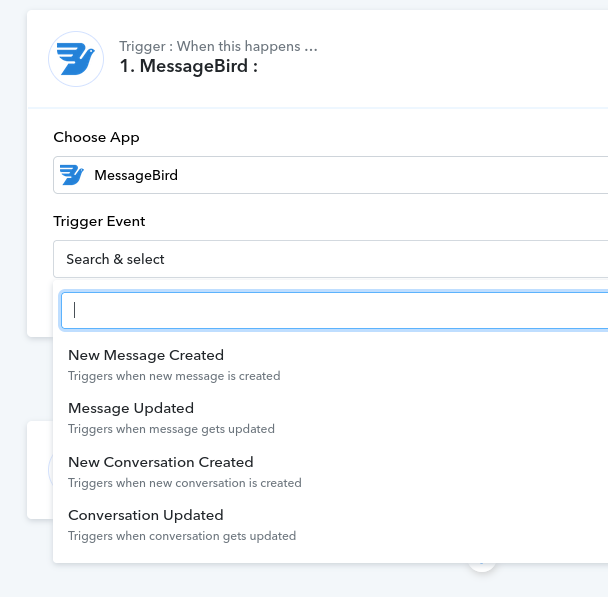
Task: Click the partially hidden round button below the list
Action: click(482, 566)
